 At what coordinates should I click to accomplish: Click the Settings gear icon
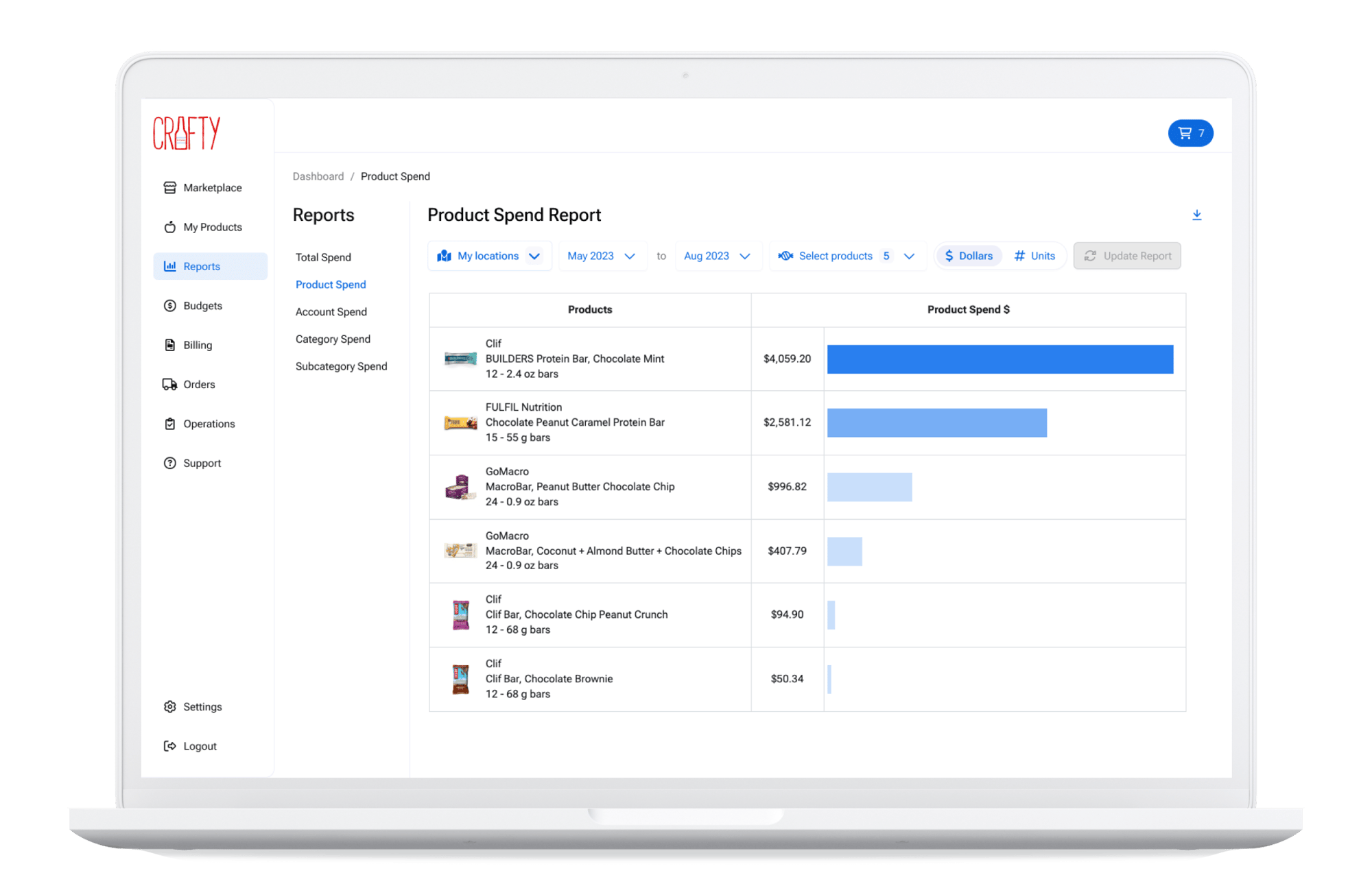(169, 706)
